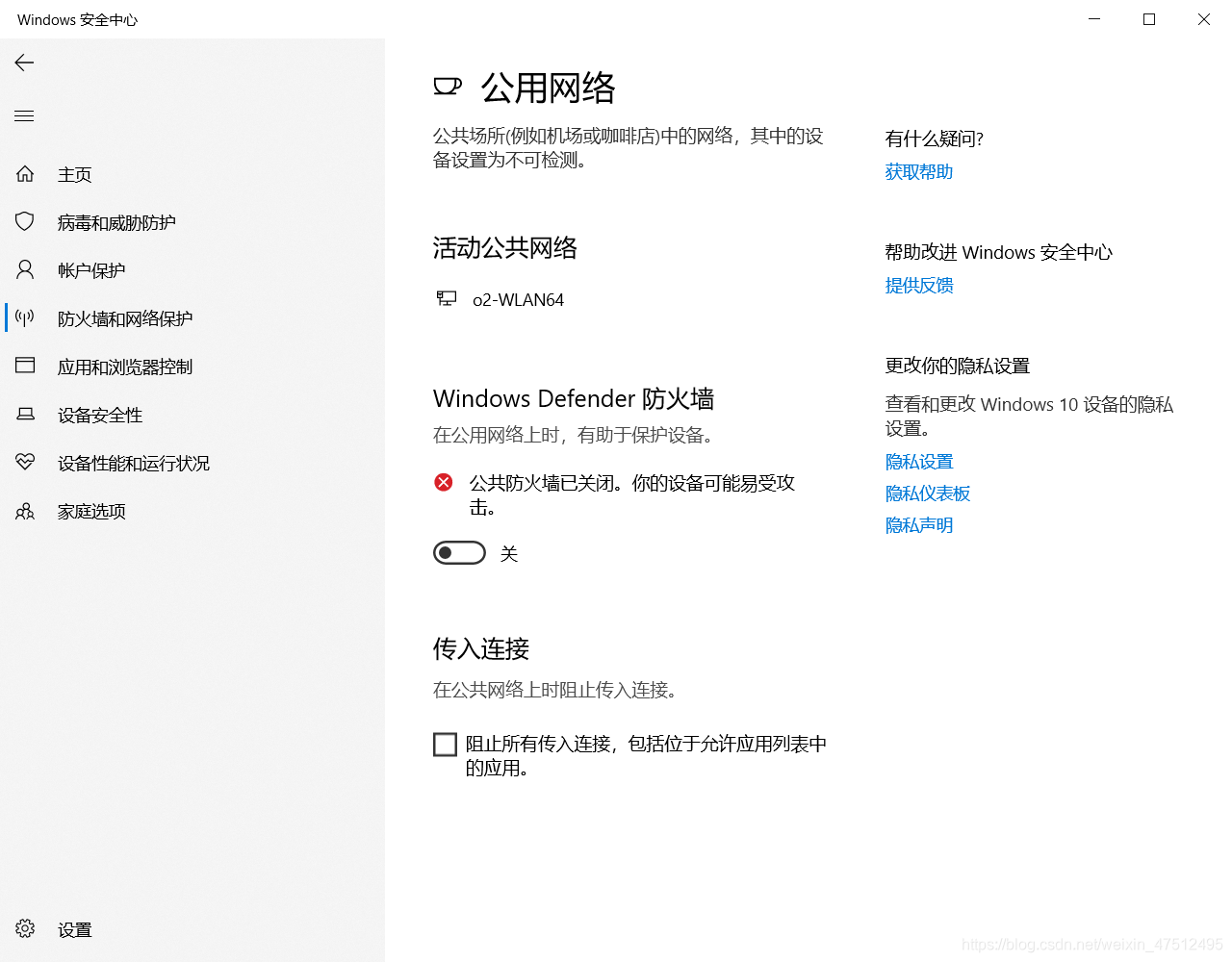Click the o2-WLAN64 network computer icon

(x=447, y=299)
